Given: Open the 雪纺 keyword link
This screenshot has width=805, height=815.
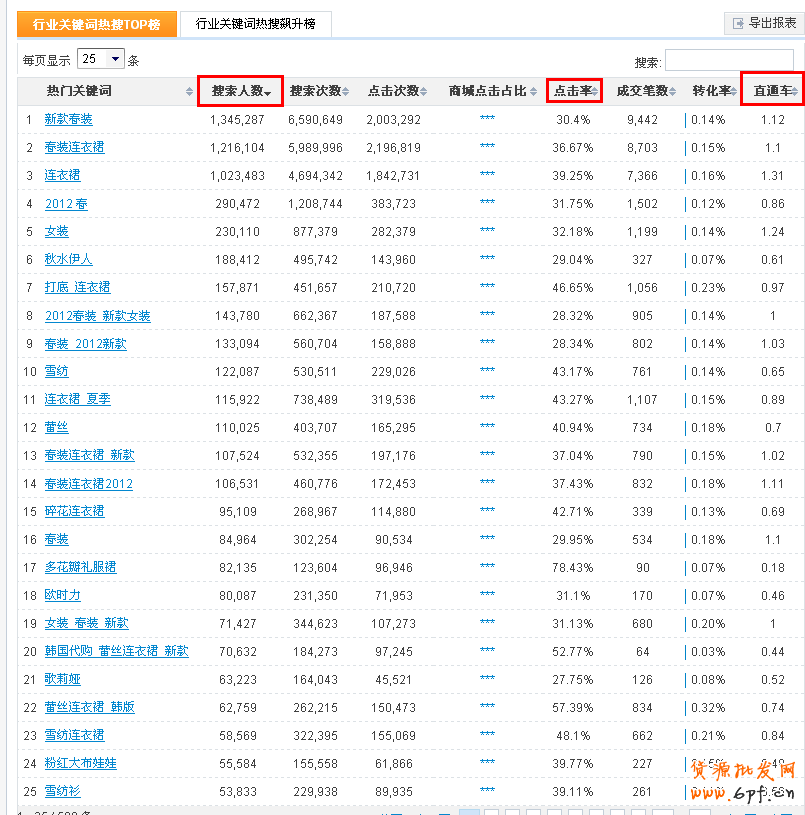Looking at the screenshot, I should click(57, 371).
